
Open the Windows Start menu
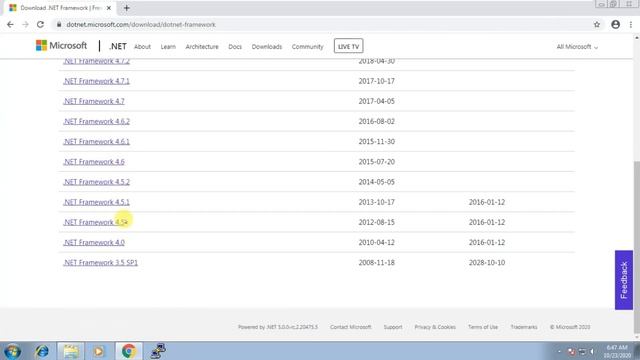click(13, 351)
